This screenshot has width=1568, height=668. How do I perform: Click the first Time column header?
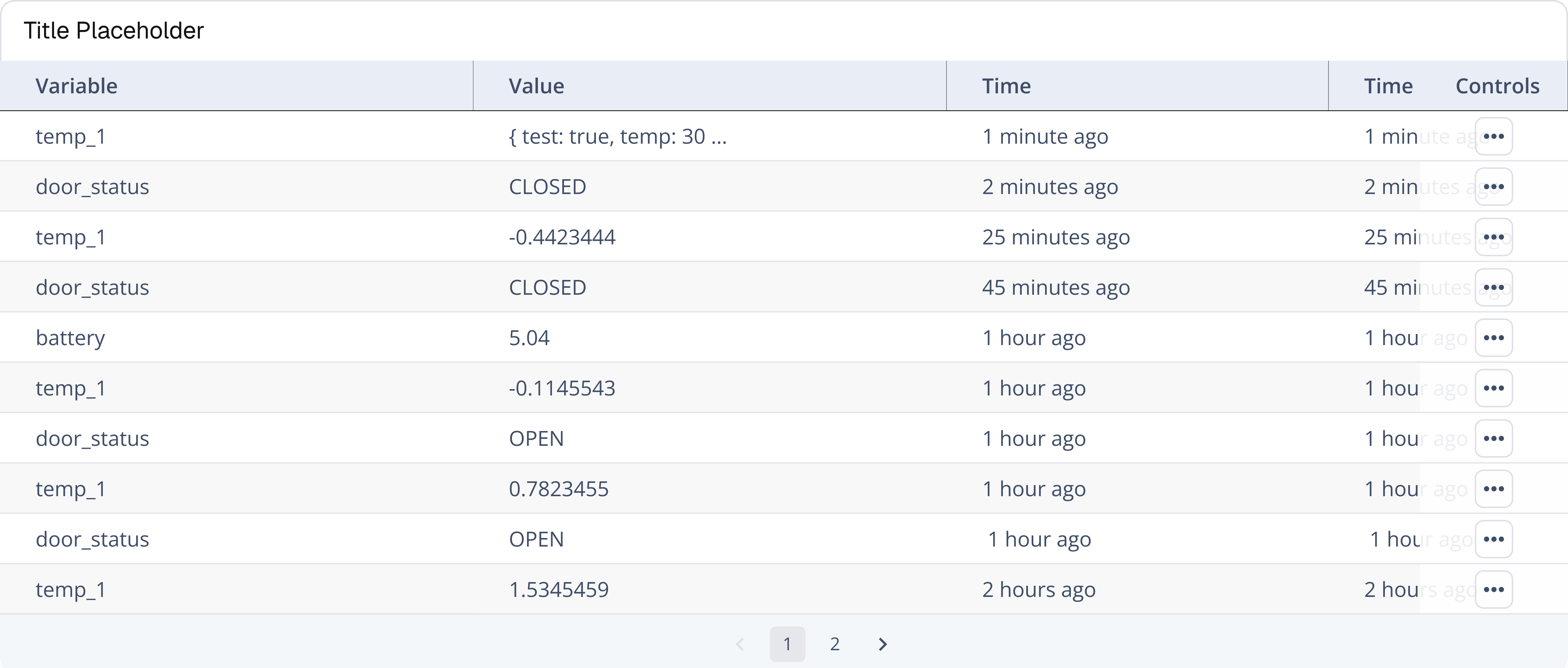point(1006,86)
